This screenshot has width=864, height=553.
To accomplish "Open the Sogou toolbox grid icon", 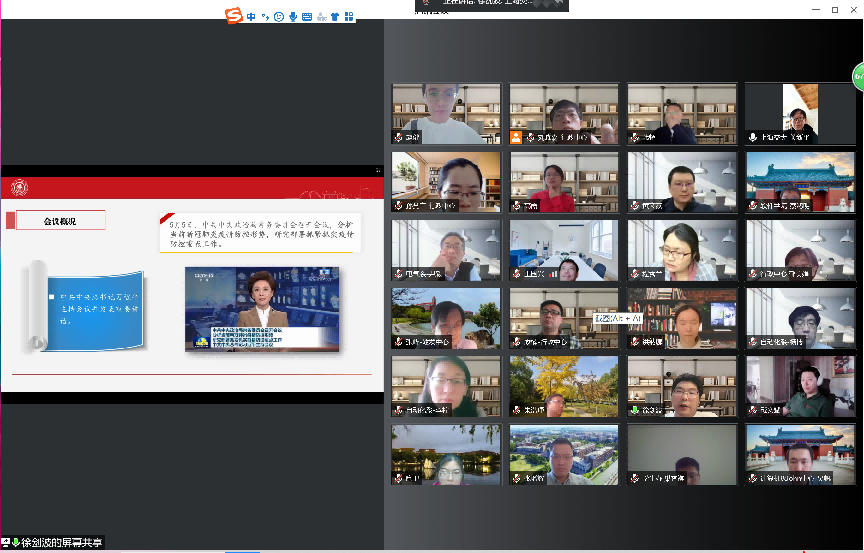I will pos(349,16).
